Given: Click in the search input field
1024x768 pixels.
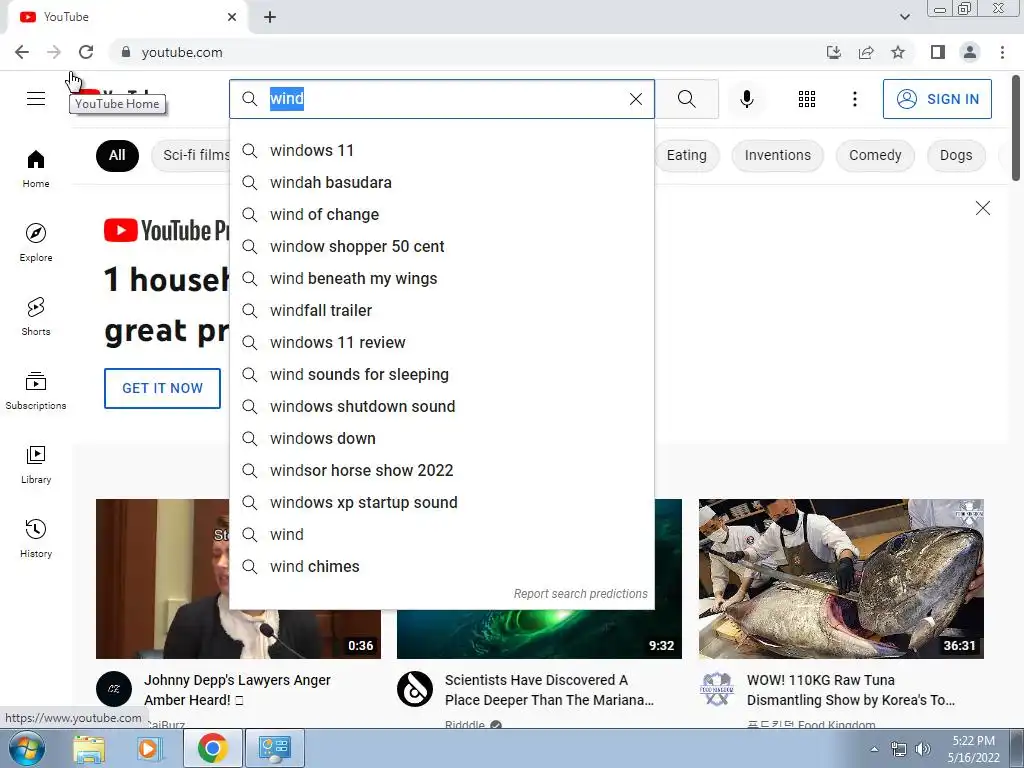Looking at the screenshot, I should (444, 99).
